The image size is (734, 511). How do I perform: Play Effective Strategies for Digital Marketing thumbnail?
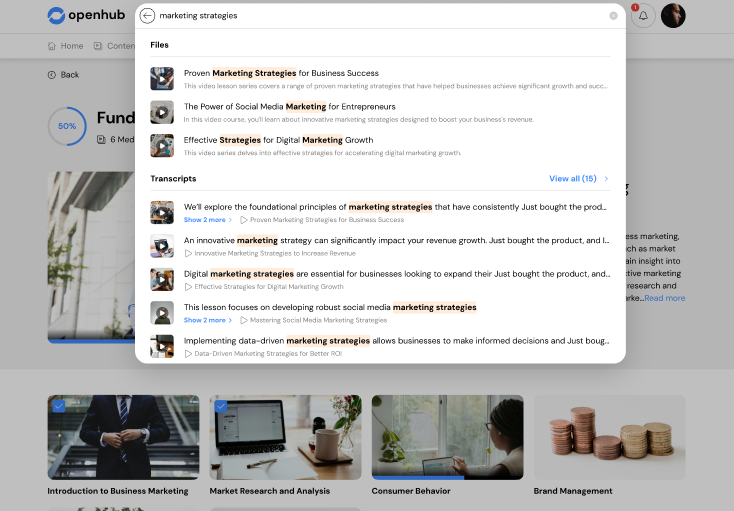point(162,145)
